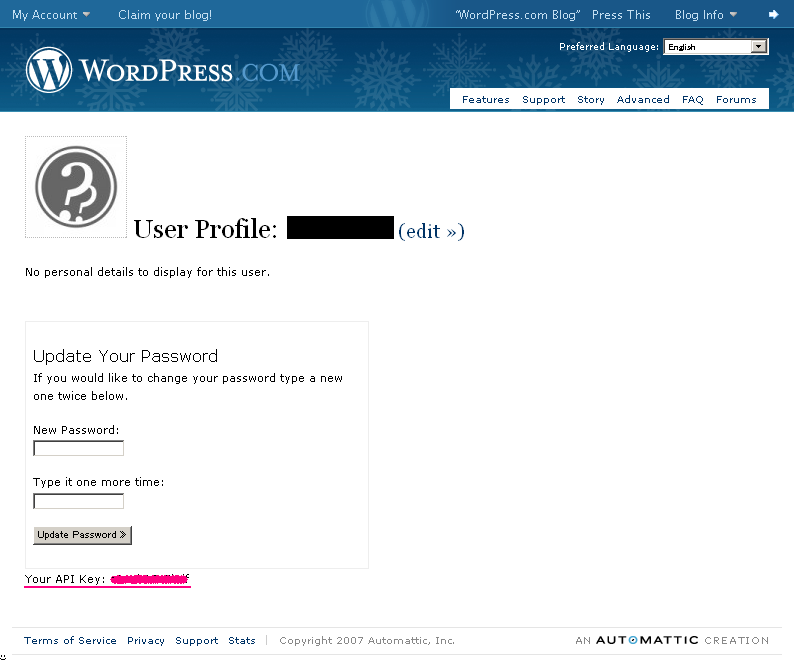Click the Claim your blog! link
The height and width of the screenshot is (660, 794).
(165, 15)
